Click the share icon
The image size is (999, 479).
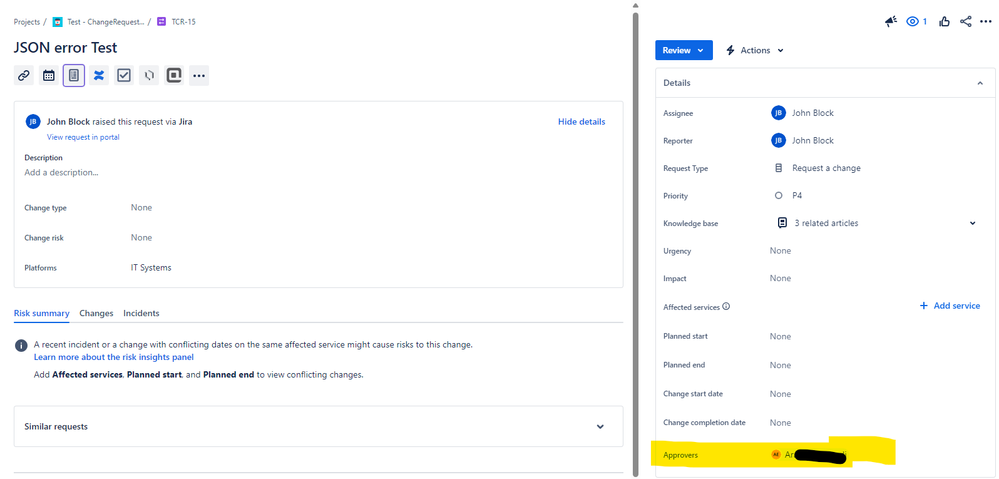click(x=965, y=22)
